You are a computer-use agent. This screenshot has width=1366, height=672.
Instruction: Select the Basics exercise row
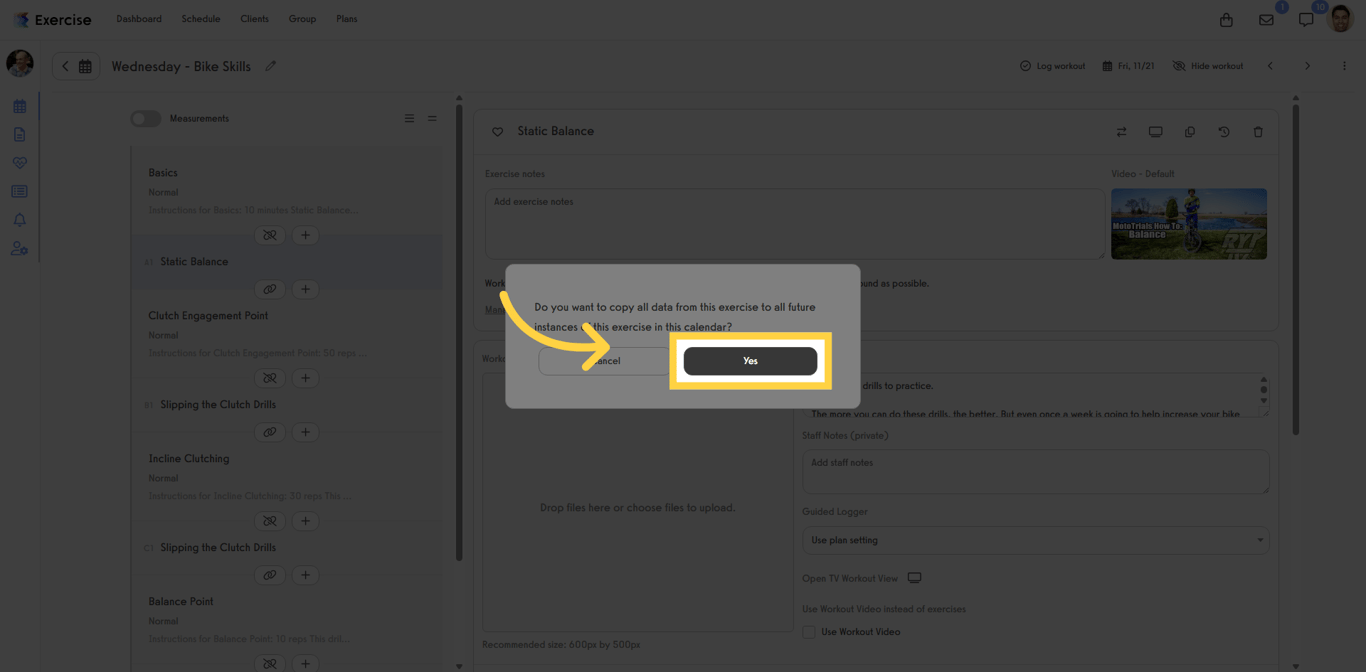286,190
